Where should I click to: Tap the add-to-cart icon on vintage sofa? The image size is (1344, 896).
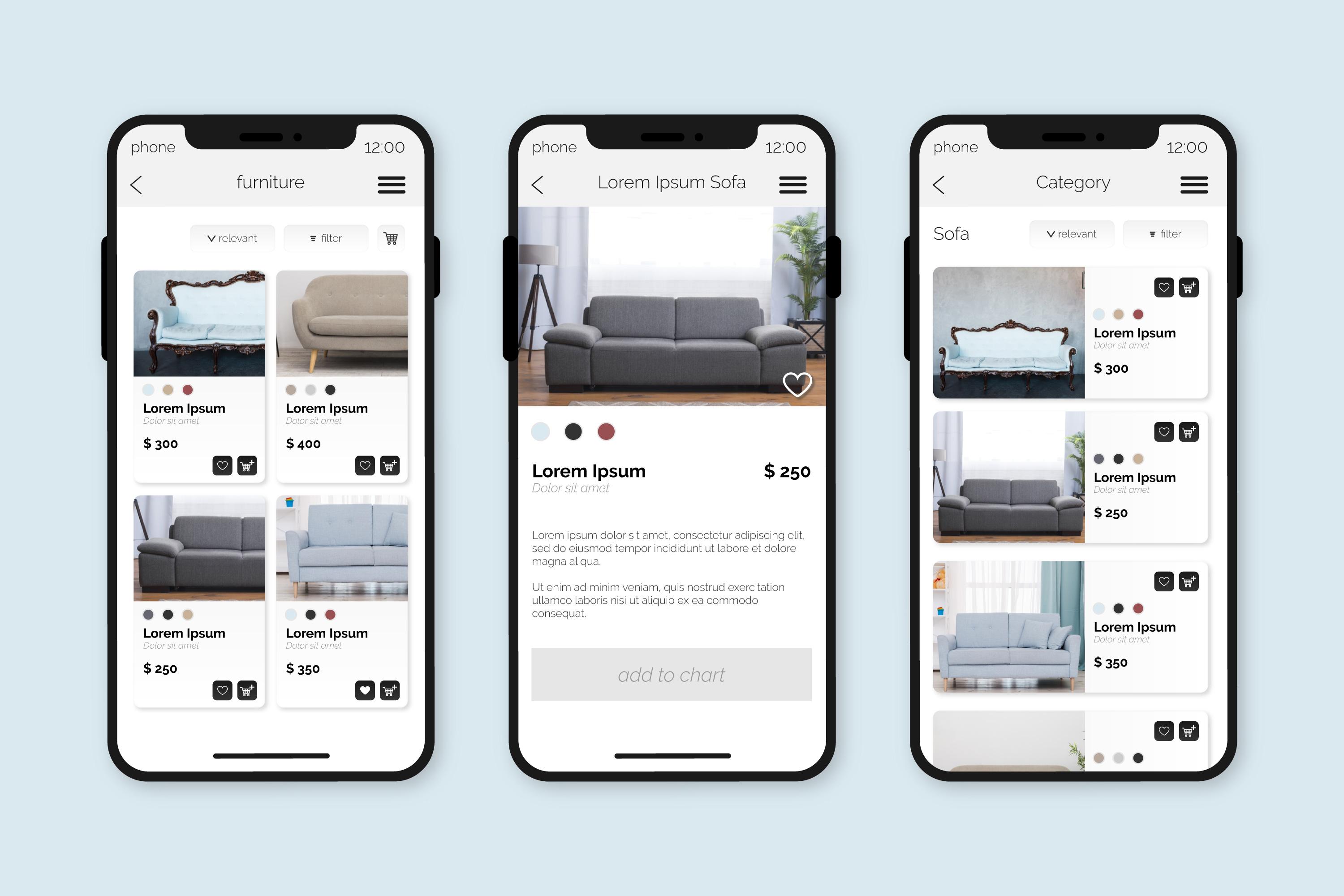pyautogui.click(x=248, y=463)
